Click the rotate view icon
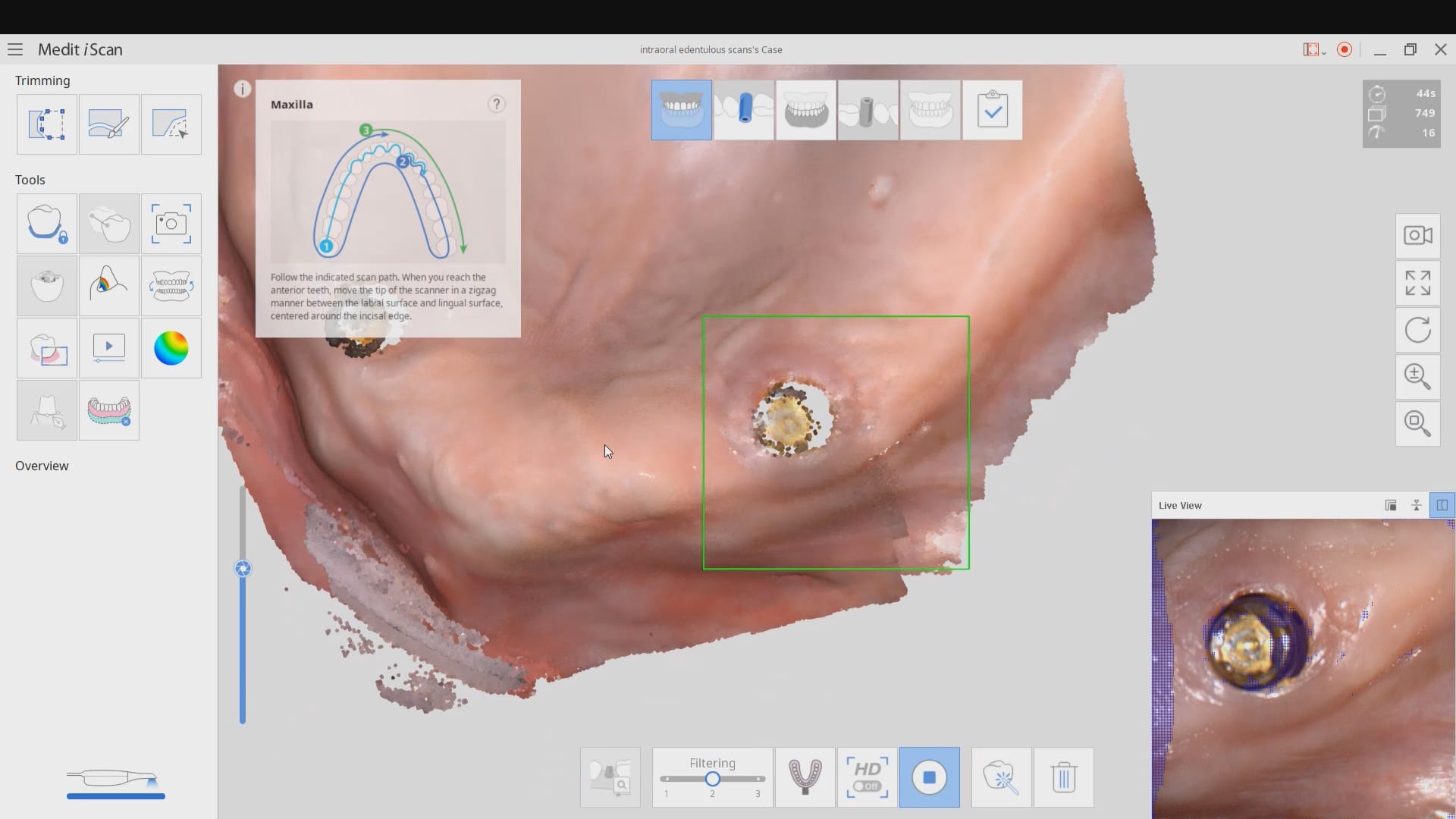1456x819 pixels. 1418,330
